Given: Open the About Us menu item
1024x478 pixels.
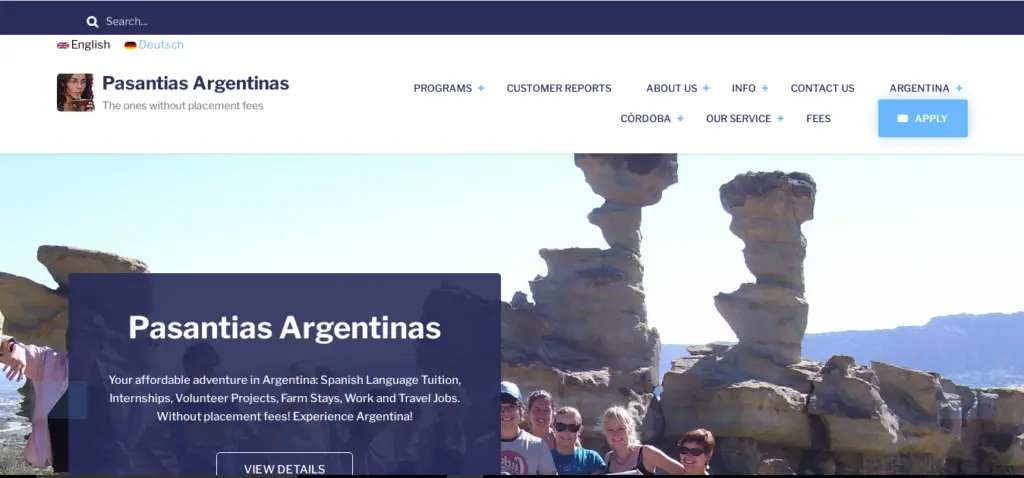Looking at the screenshot, I should click(671, 88).
